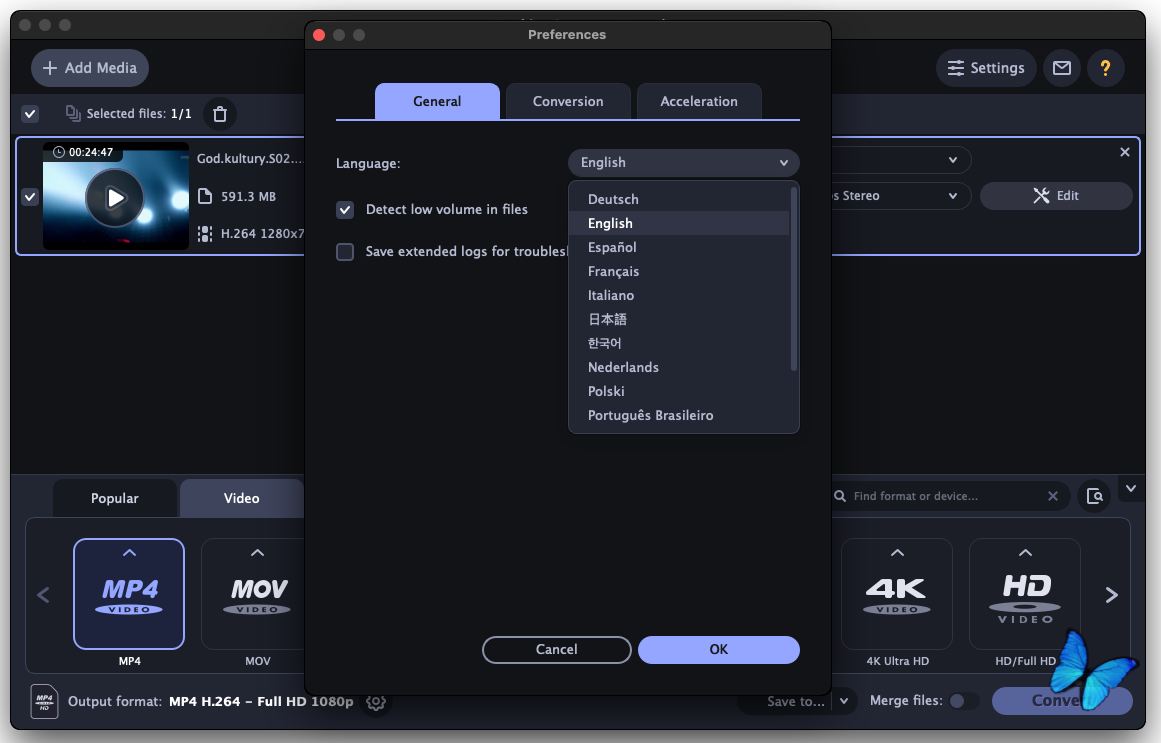
Task: Choose Português Brasileiro language option
Action: [680, 416]
